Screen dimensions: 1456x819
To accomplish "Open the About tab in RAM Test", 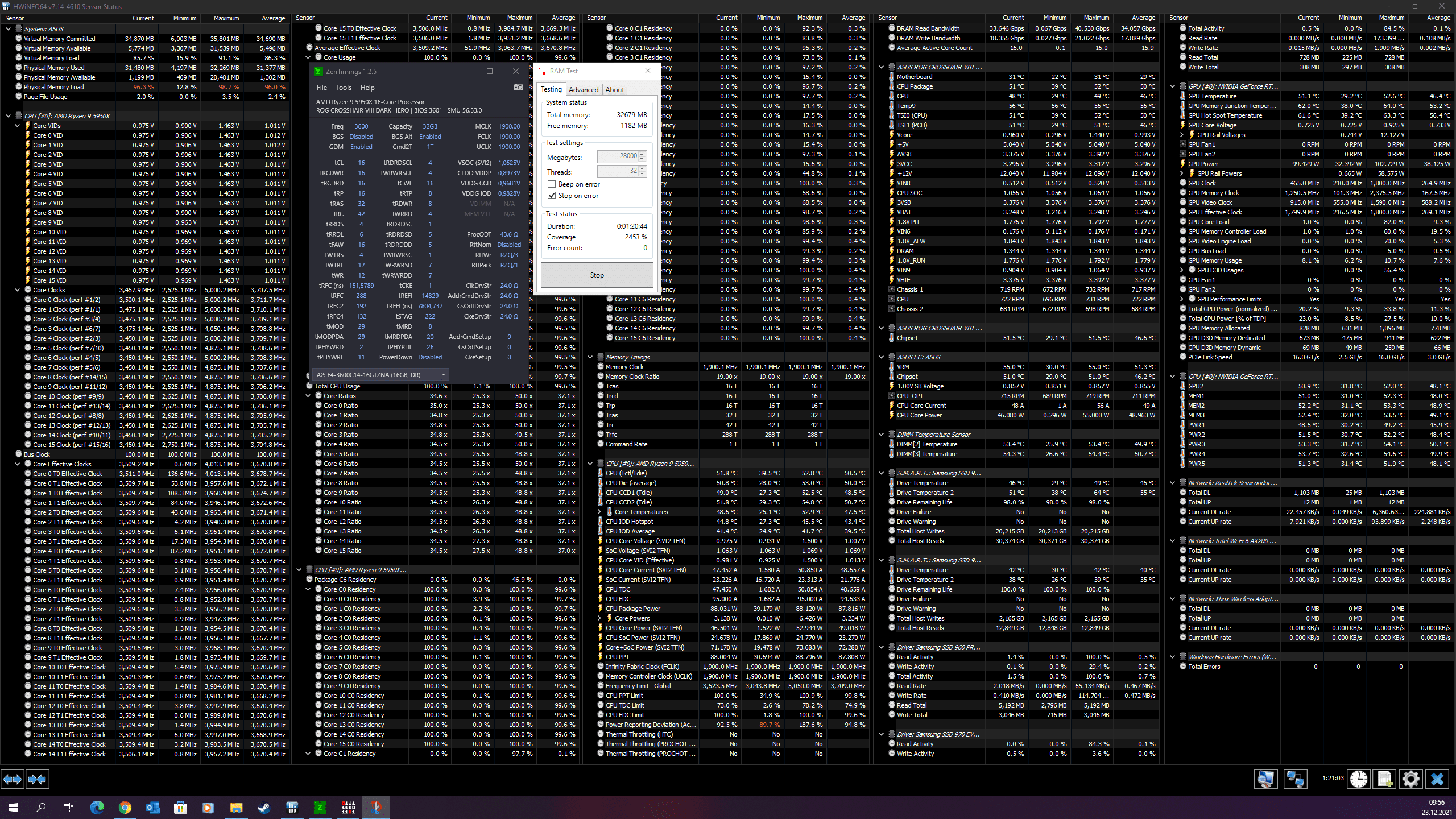I will coord(614,90).
